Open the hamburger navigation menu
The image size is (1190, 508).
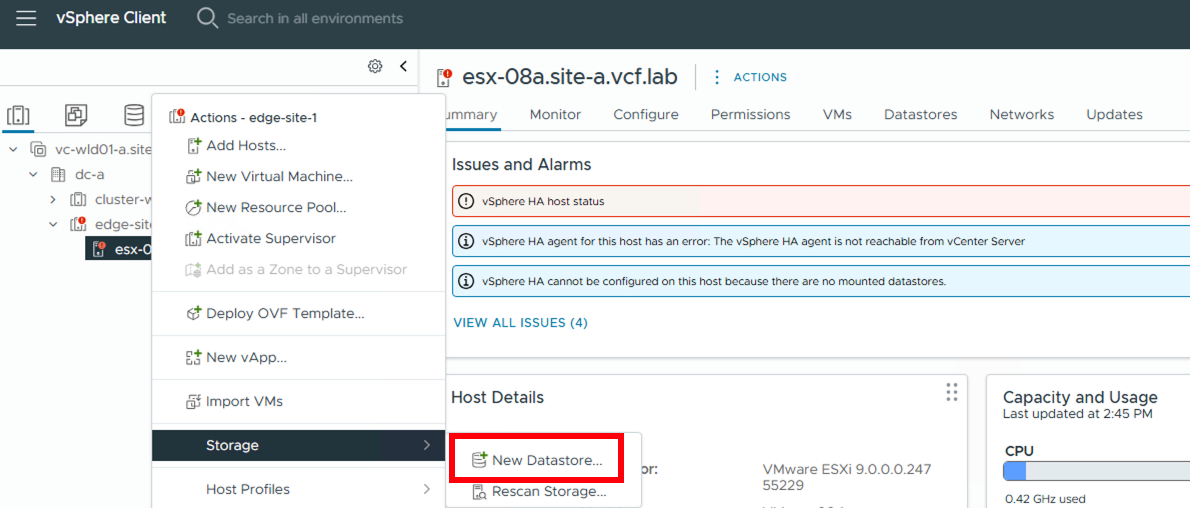tap(26, 18)
